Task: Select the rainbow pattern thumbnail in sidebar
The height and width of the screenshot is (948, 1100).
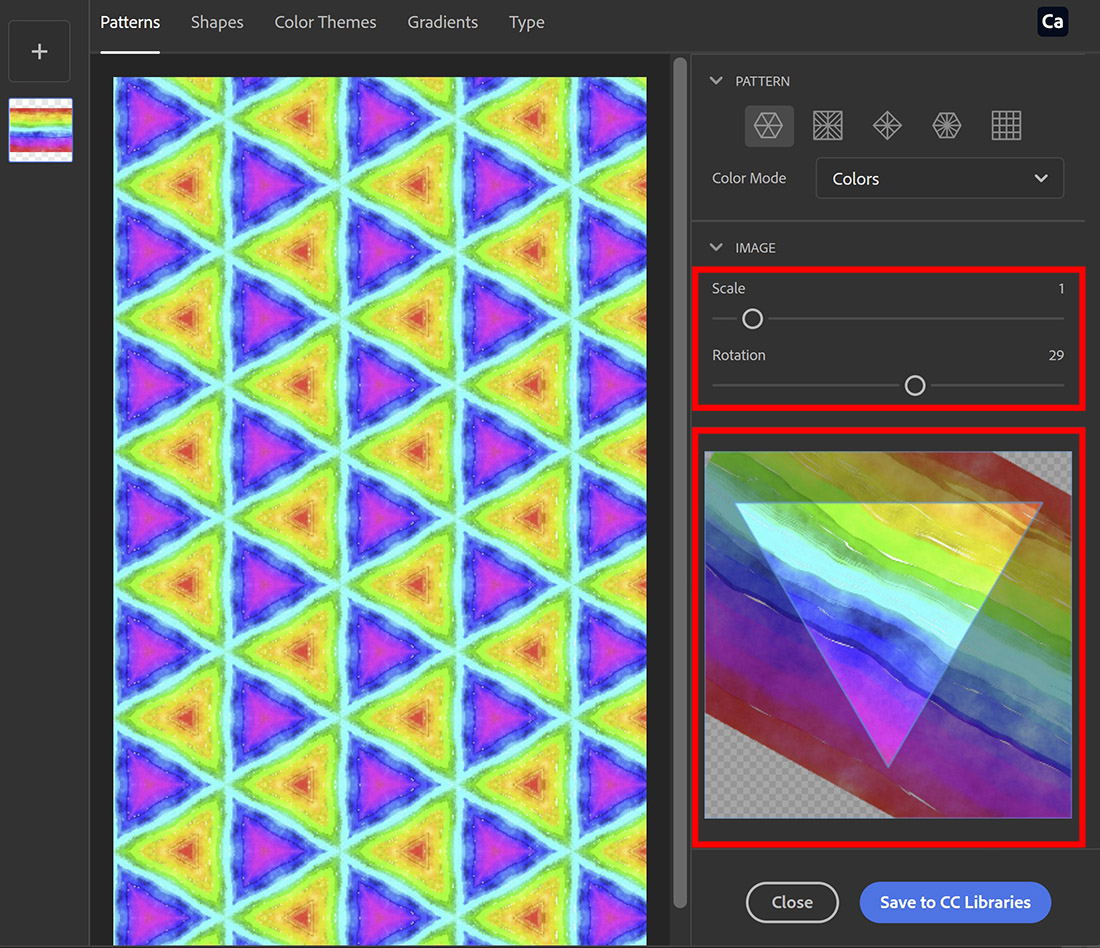Action: coord(40,130)
